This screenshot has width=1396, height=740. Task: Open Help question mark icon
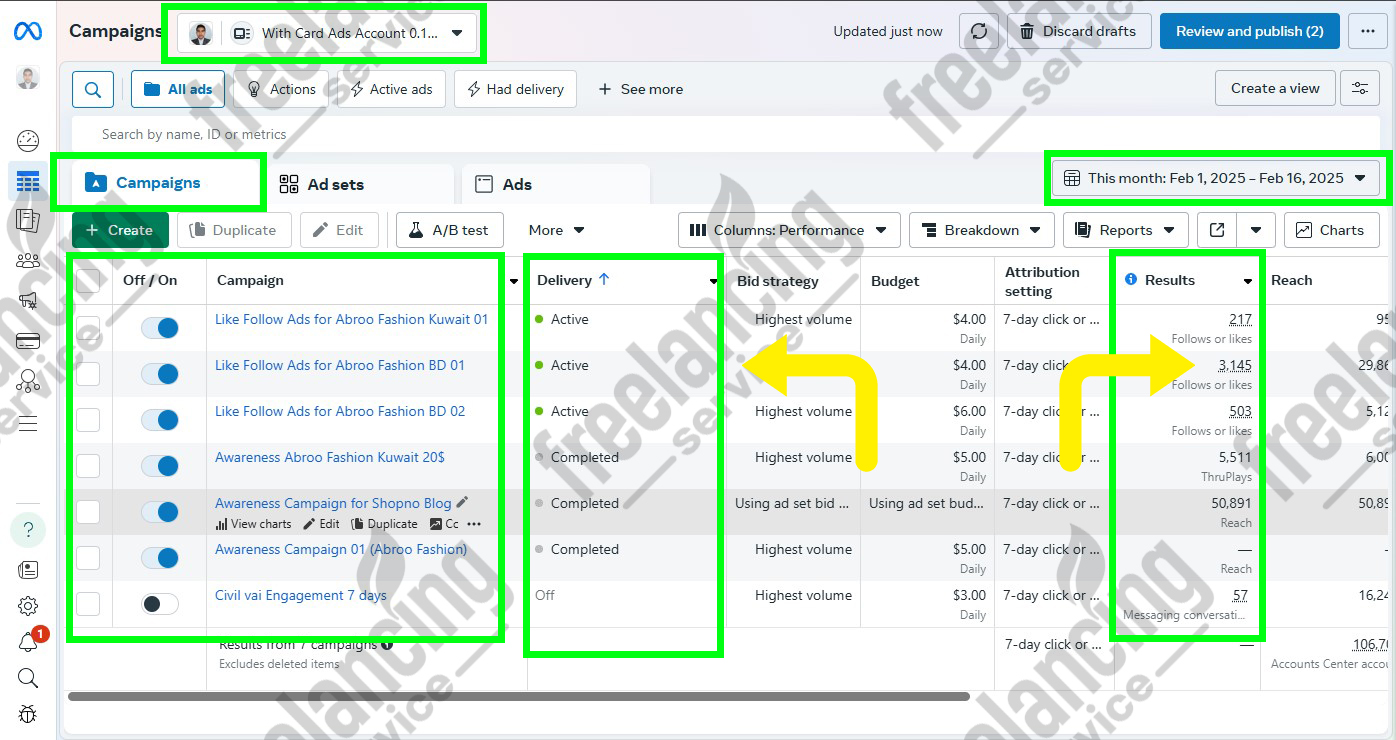[28, 530]
